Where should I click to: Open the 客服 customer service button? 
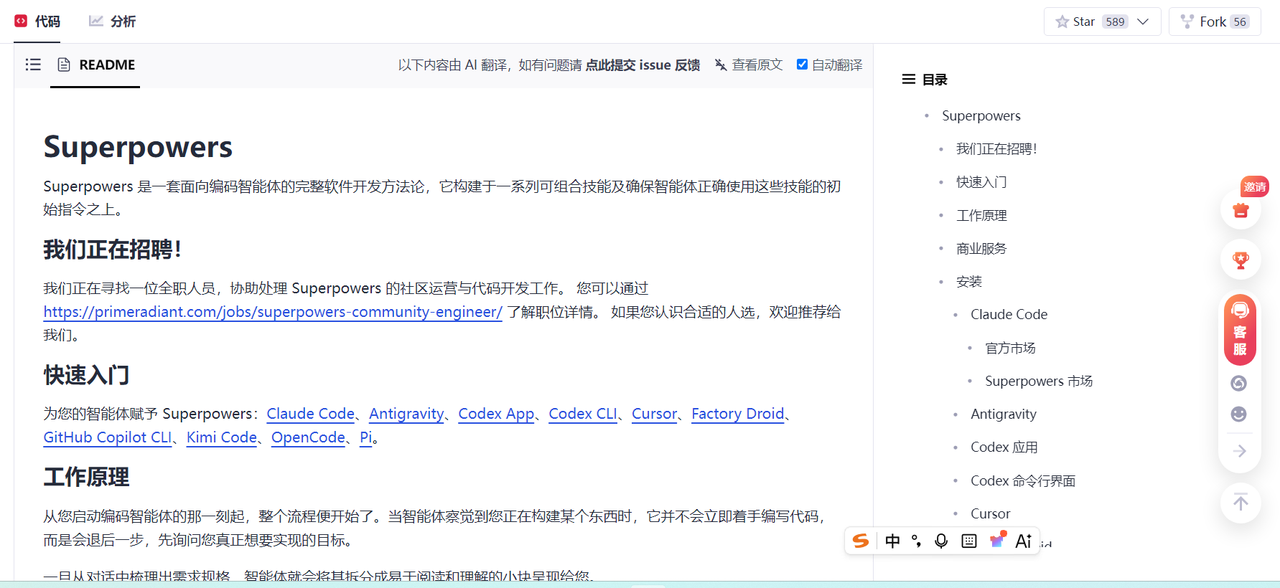point(1240,330)
